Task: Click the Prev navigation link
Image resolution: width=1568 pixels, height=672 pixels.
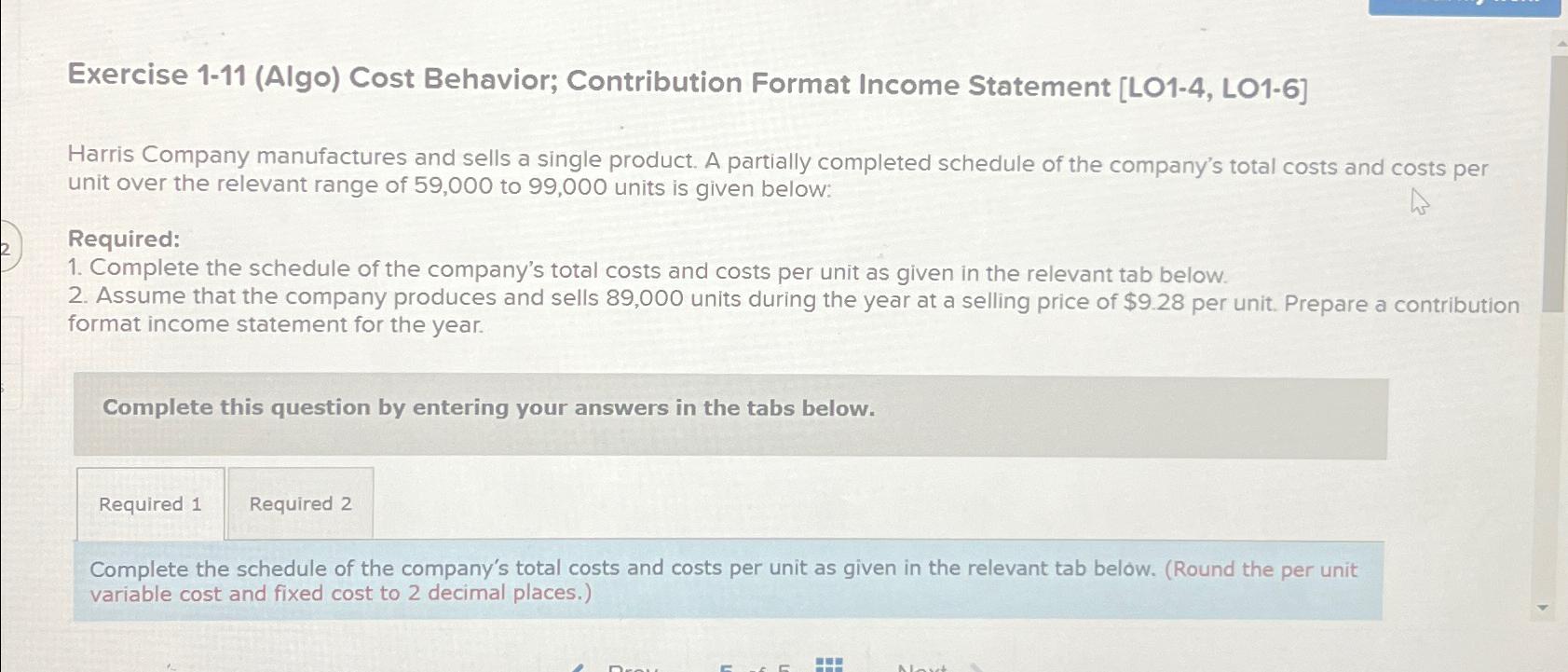Action: click(634, 667)
